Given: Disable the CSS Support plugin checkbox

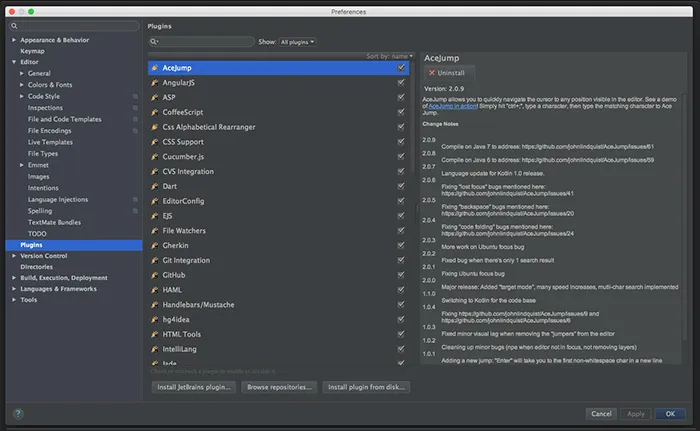Looking at the screenshot, I should pyautogui.click(x=401, y=142).
